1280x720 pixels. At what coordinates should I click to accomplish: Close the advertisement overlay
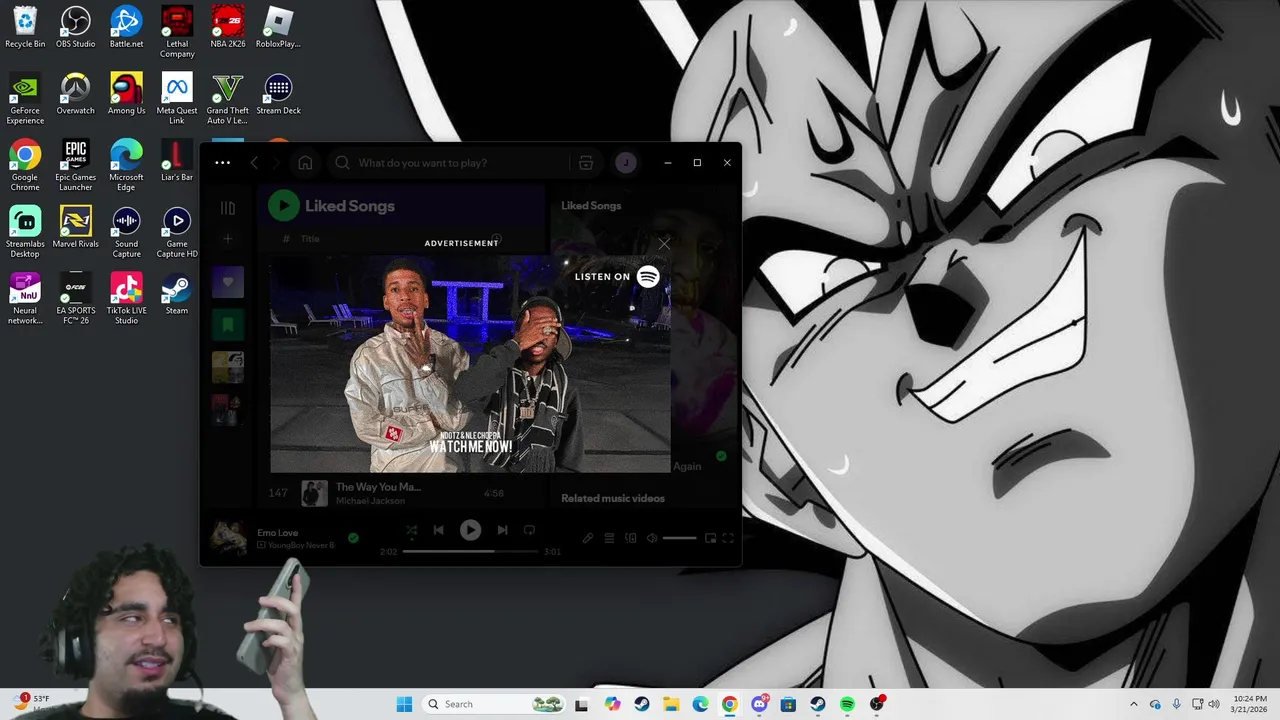(664, 243)
